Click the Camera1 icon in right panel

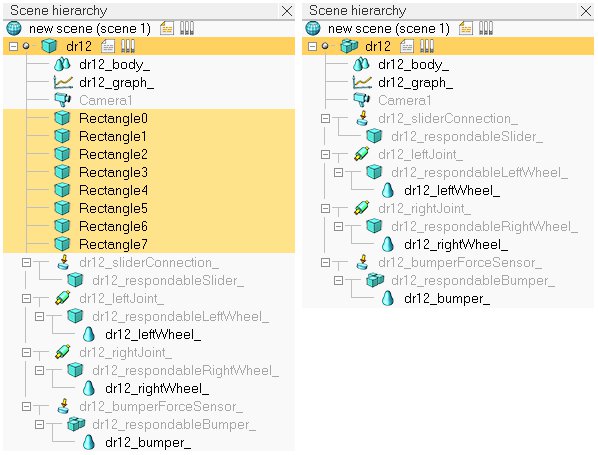pyautogui.click(x=361, y=100)
